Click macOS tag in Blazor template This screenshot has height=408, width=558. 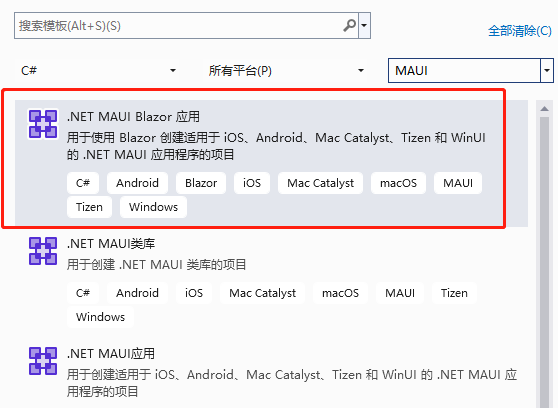click(398, 183)
